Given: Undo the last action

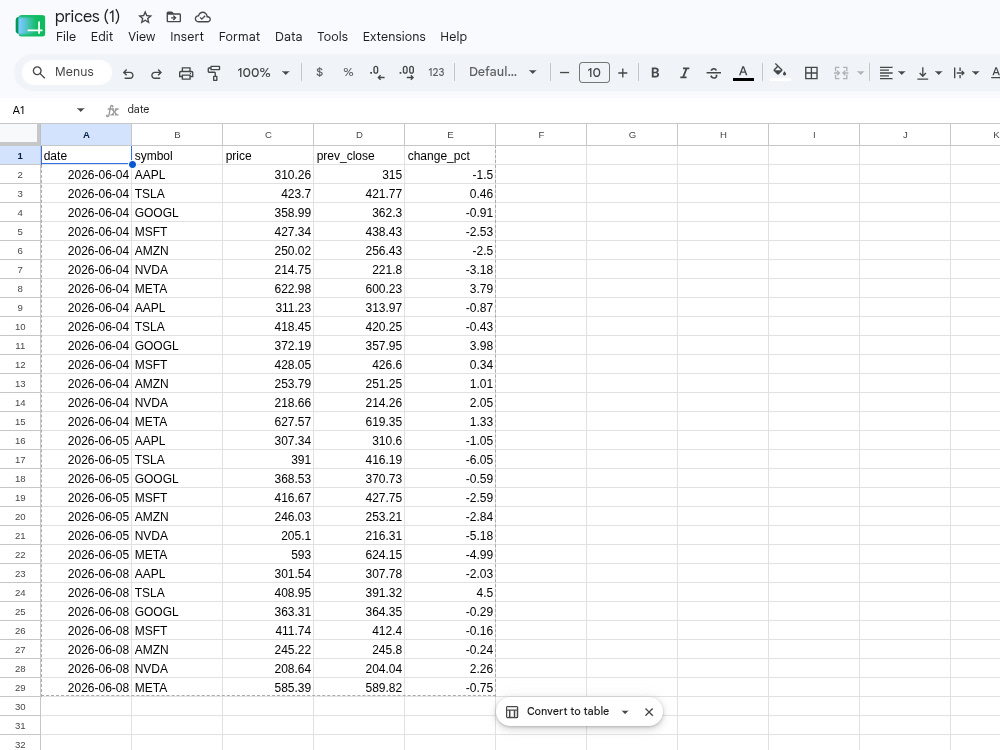Looking at the screenshot, I should coord(128,73).
